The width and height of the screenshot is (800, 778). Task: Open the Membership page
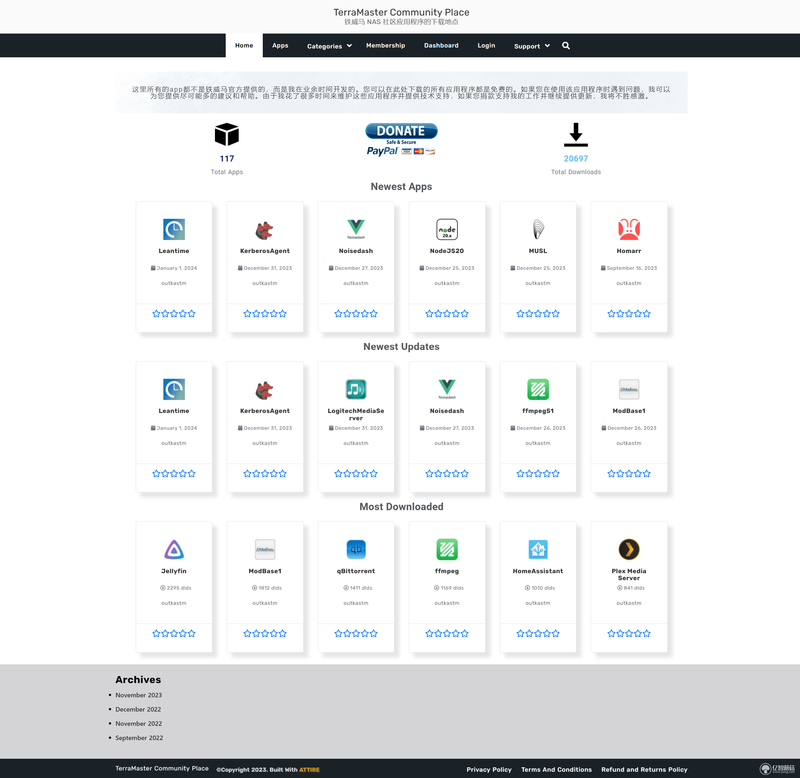[385, 45]
